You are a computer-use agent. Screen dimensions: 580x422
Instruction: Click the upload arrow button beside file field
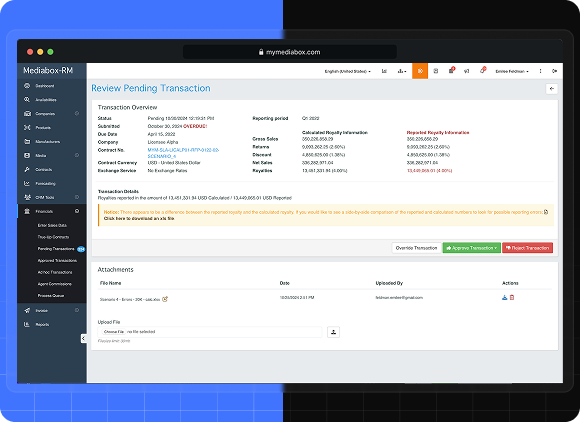click(333, 332)
